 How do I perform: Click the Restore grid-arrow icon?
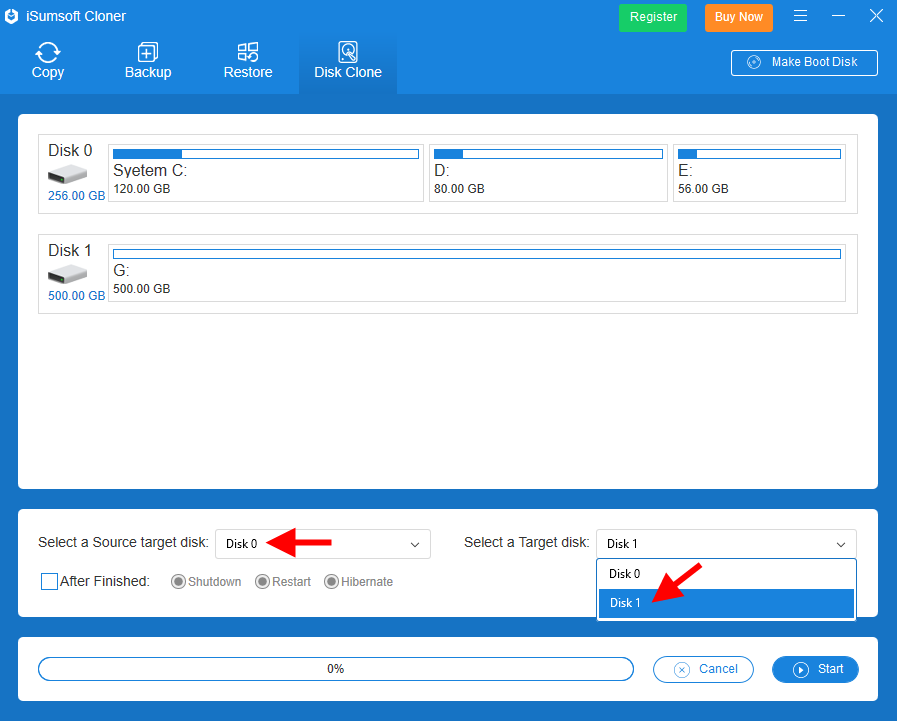pos(248,52)
